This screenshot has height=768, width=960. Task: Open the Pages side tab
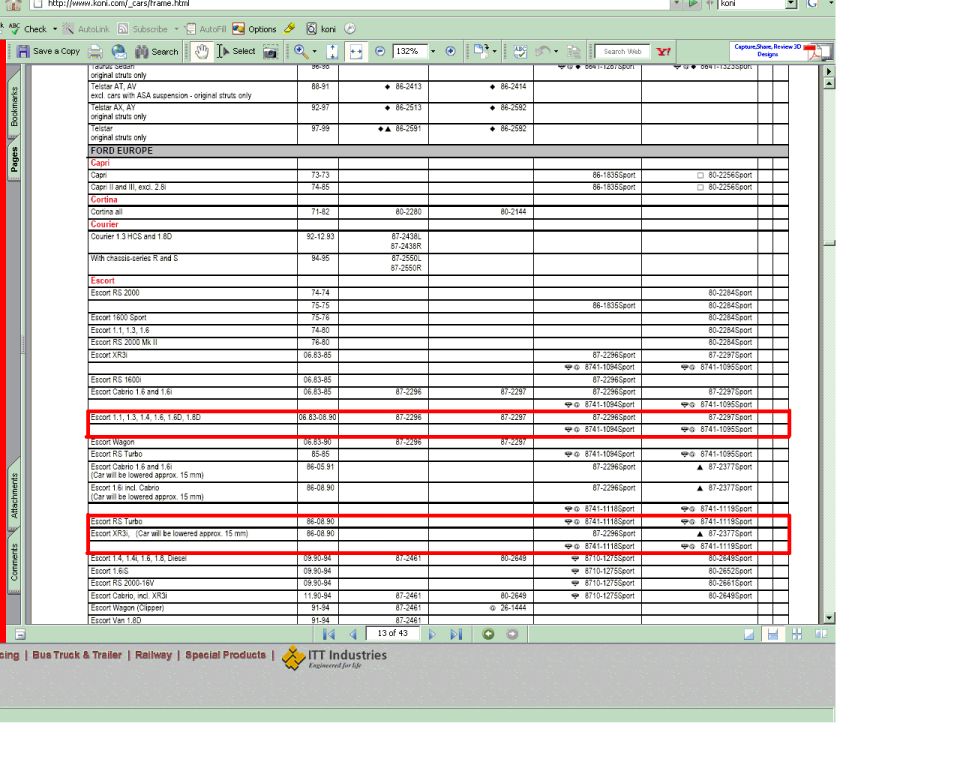tap(14, 159)
